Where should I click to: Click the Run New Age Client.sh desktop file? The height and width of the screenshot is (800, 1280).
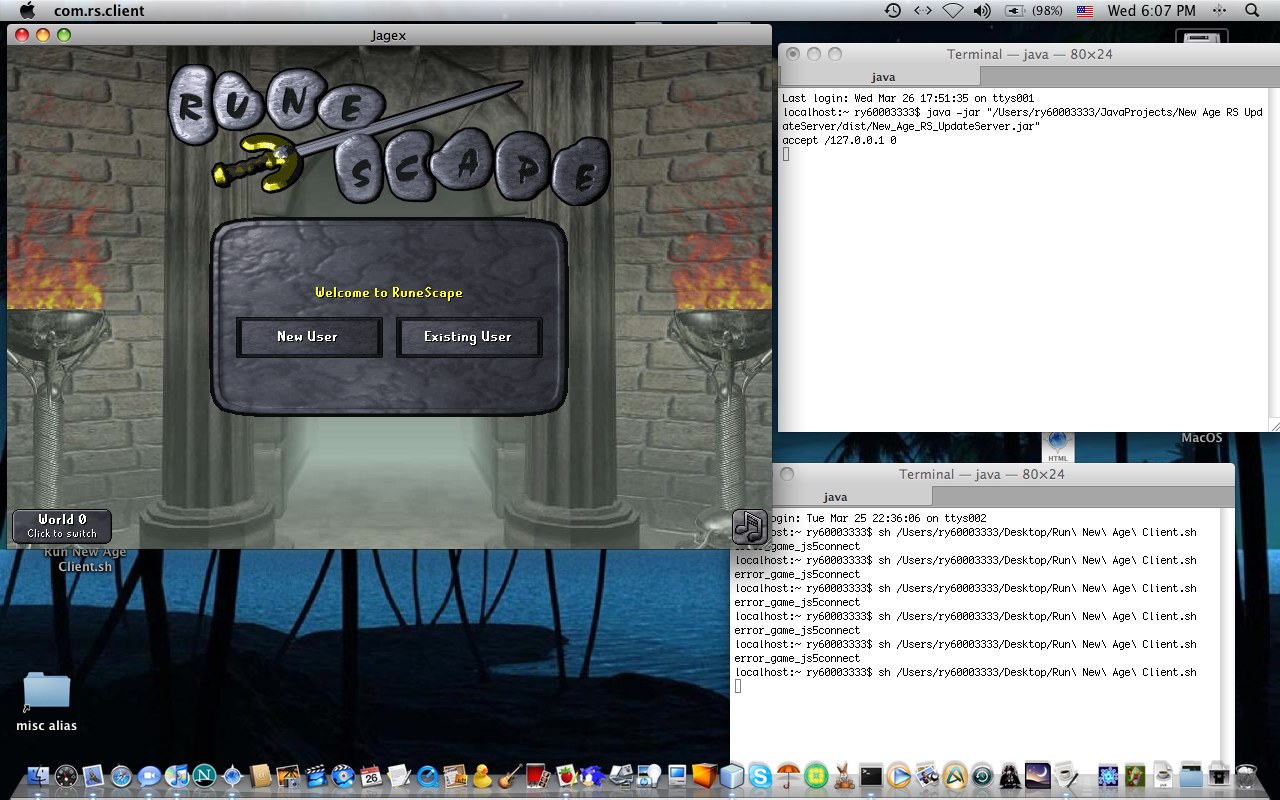(85, 559)
